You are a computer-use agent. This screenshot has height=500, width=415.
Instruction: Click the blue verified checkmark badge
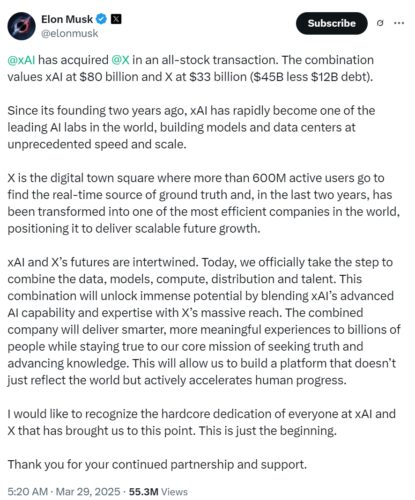pyautogui.click(x=101, y=19)
